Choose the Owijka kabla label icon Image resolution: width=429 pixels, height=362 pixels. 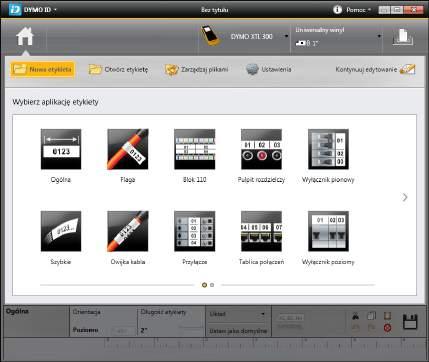click(x=128, y=231)
